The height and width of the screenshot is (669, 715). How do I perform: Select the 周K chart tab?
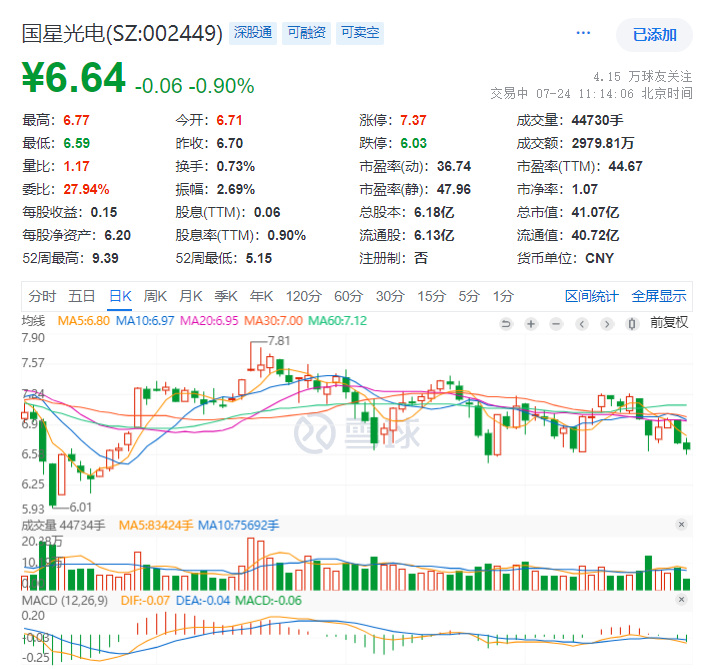pyautogui.click(x=155, y=296)
